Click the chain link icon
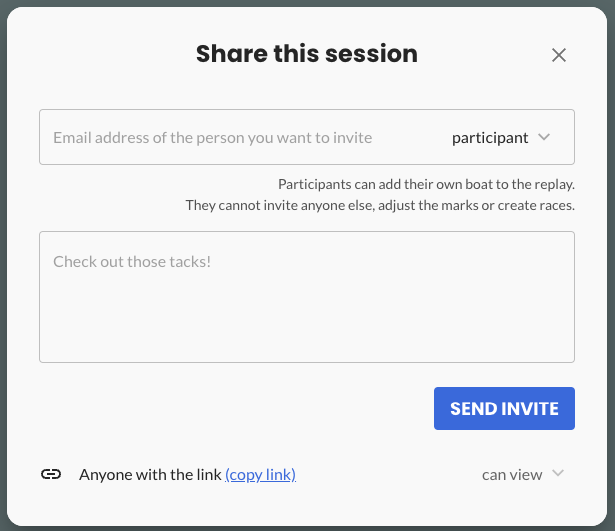The height and width of the screenshot is (531, 615). [51, 474]
